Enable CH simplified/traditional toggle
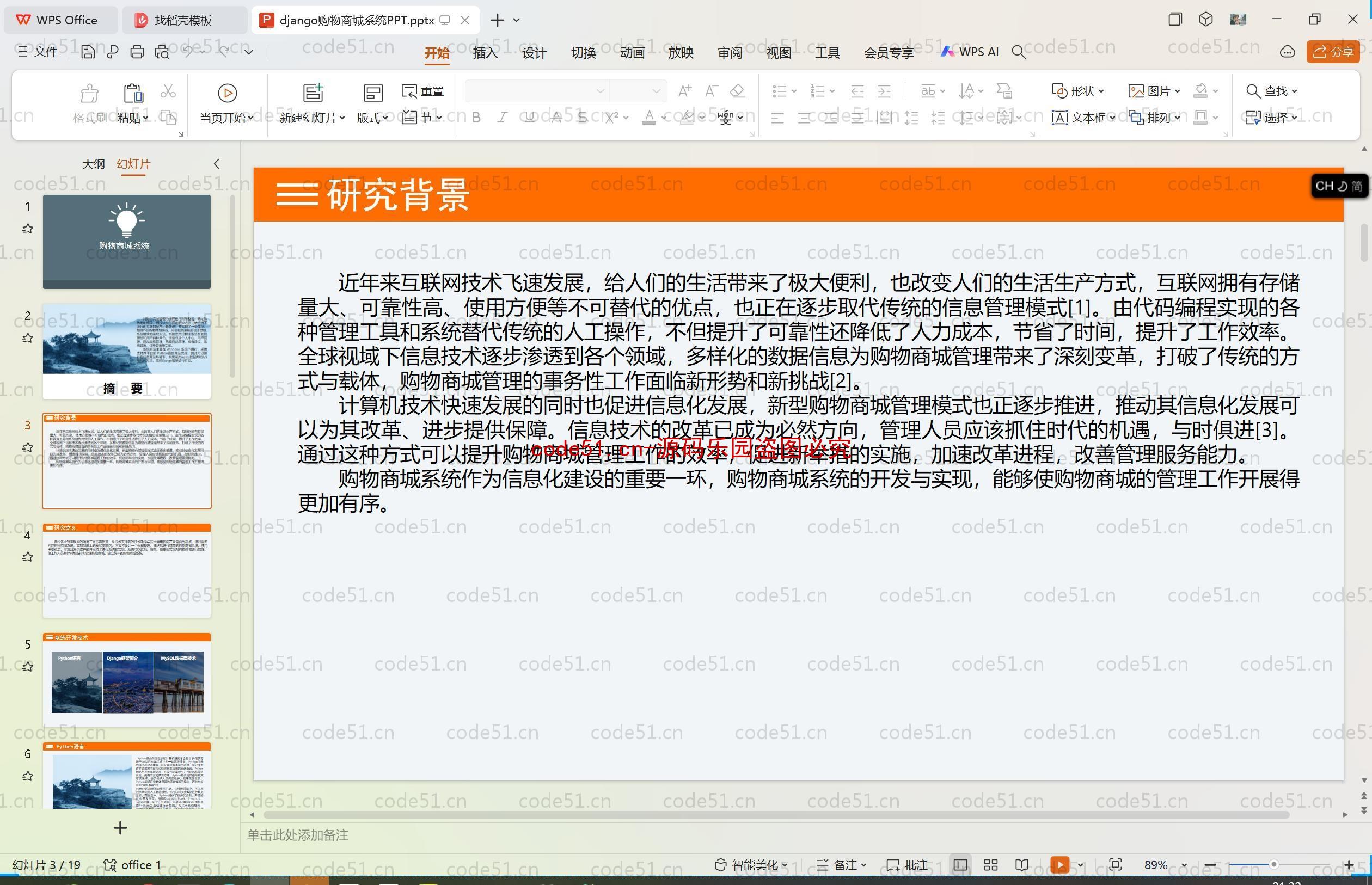The image size is (1372, 885). click(1358, 185)
